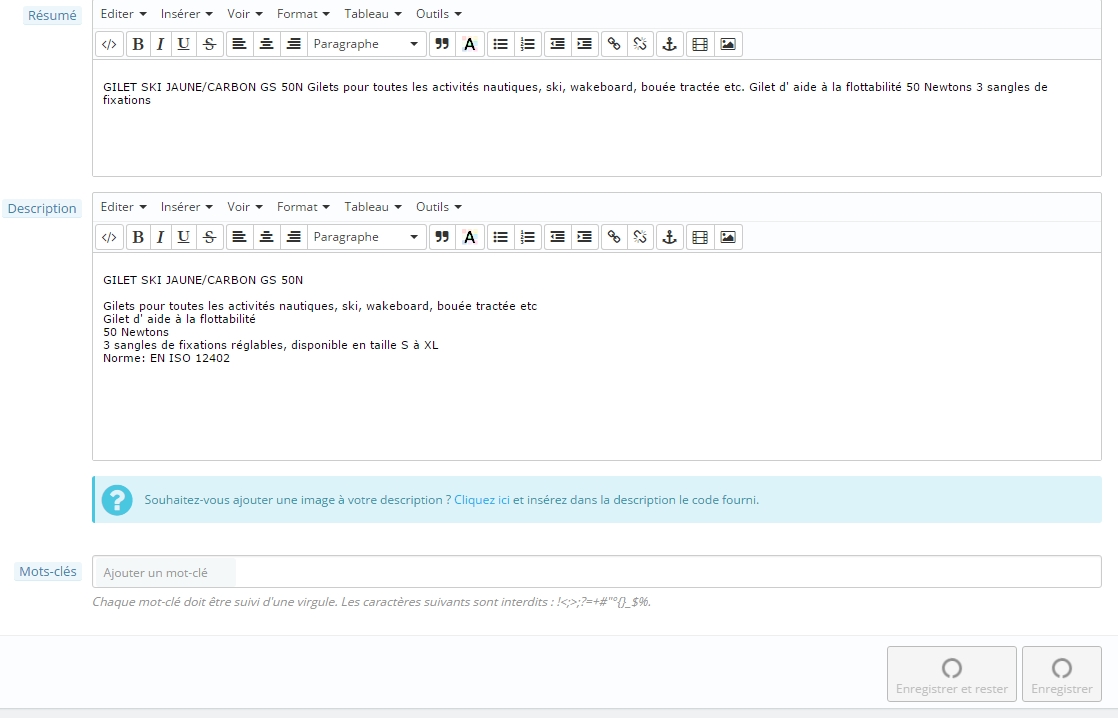Center align text in Description editor
This screenshot has width=1118, height=718.
267,237
